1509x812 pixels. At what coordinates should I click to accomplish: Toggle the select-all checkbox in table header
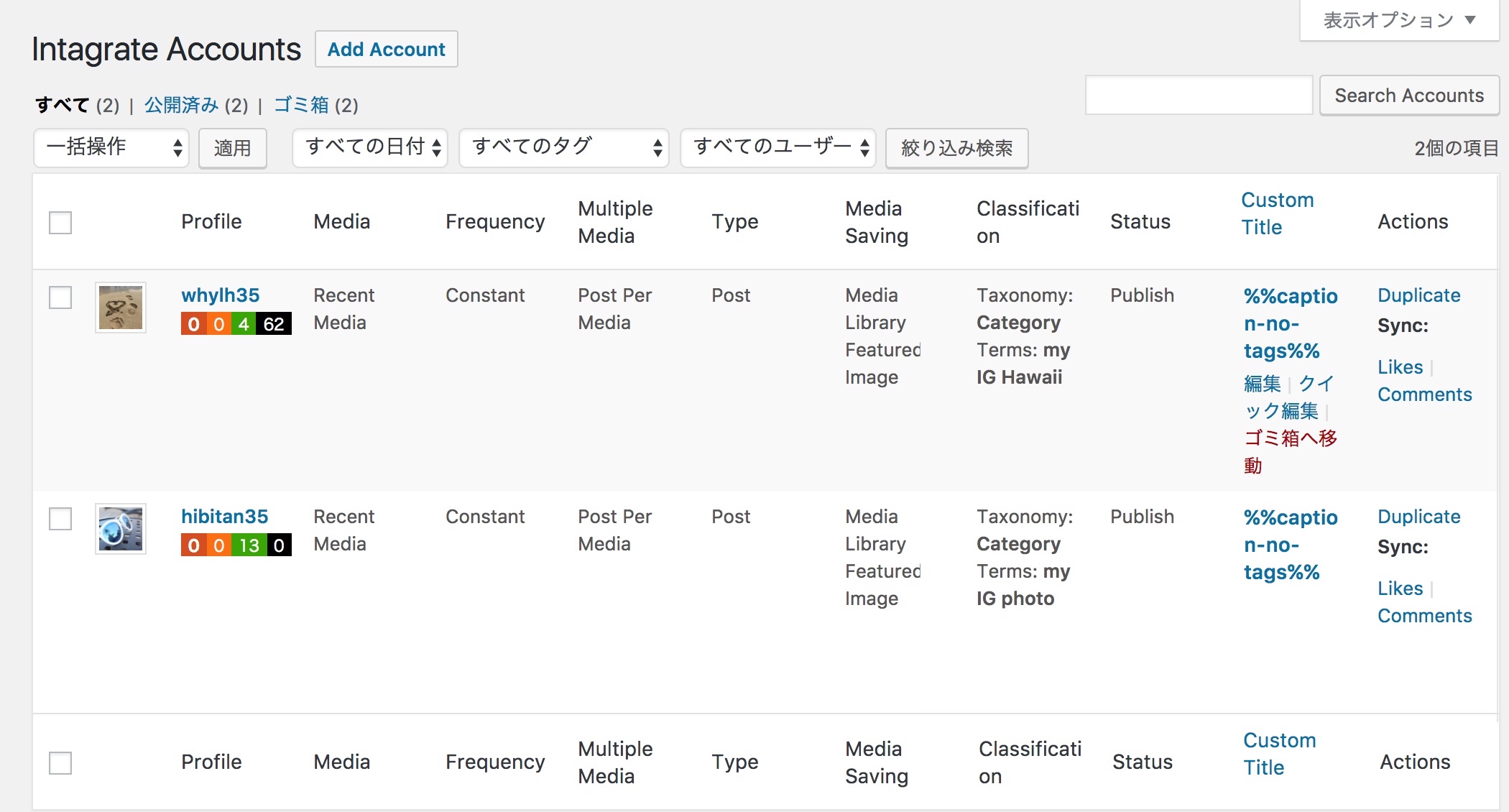point(60,223)
